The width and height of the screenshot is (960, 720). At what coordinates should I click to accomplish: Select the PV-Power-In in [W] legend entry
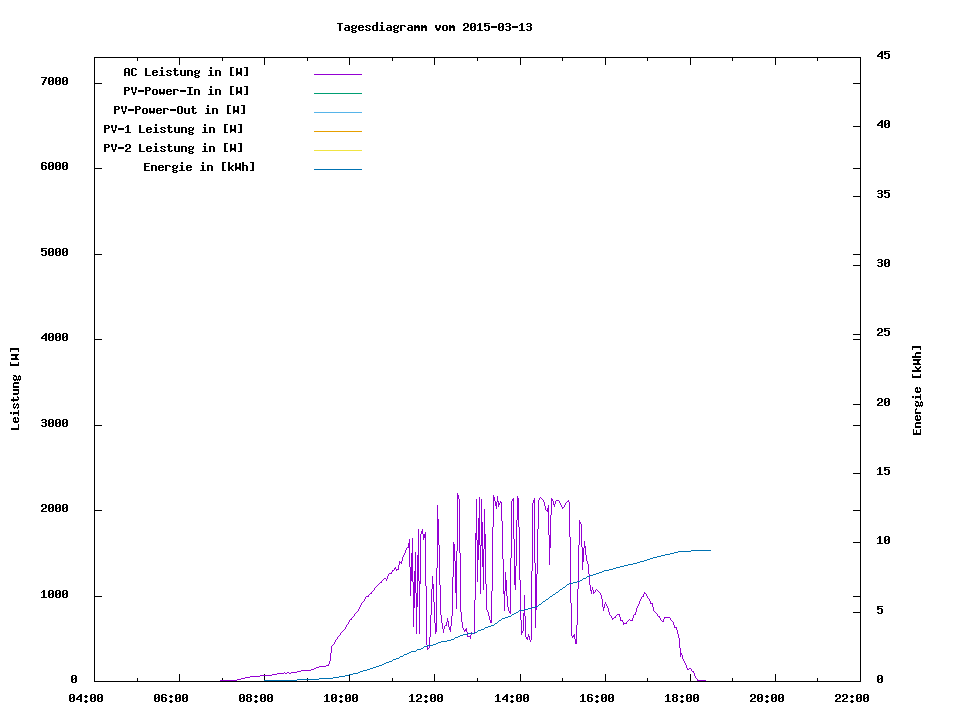(186, 91)
